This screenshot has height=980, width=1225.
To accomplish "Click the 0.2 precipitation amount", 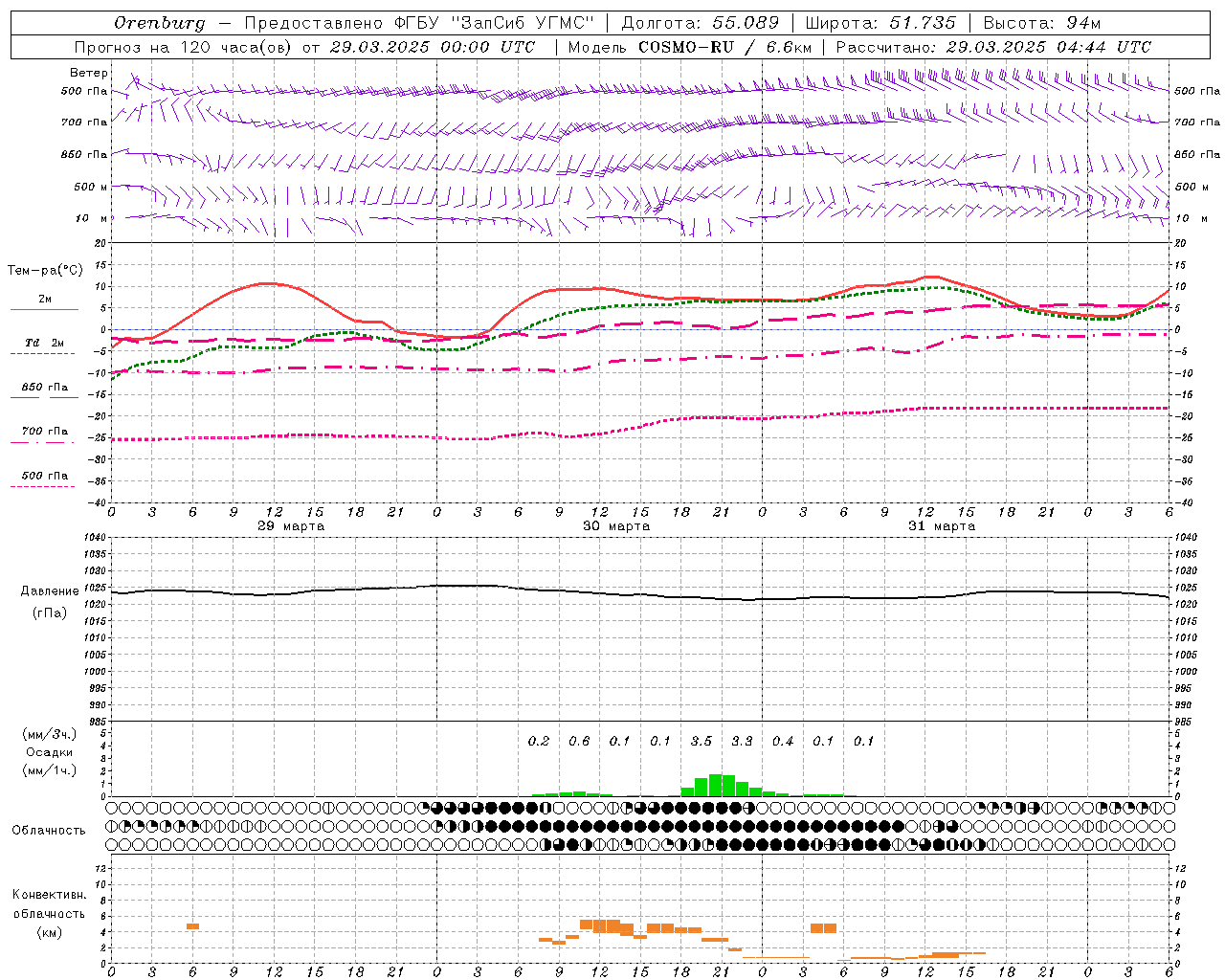I will (539, 741).
